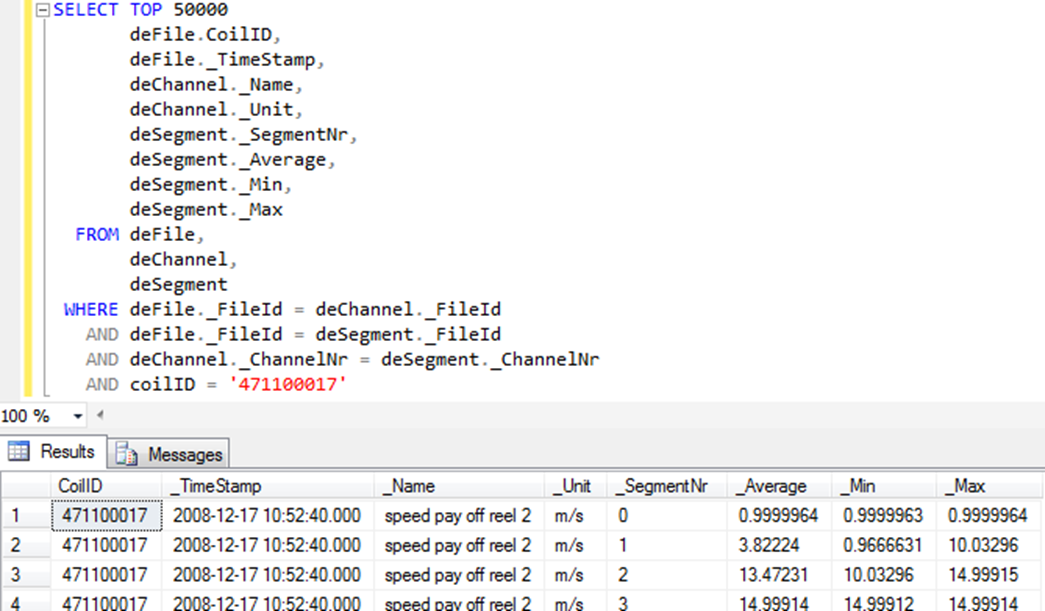Select the _SegmentNr column header
This screenshot has height=611, width=1045.
pos(667,486)
